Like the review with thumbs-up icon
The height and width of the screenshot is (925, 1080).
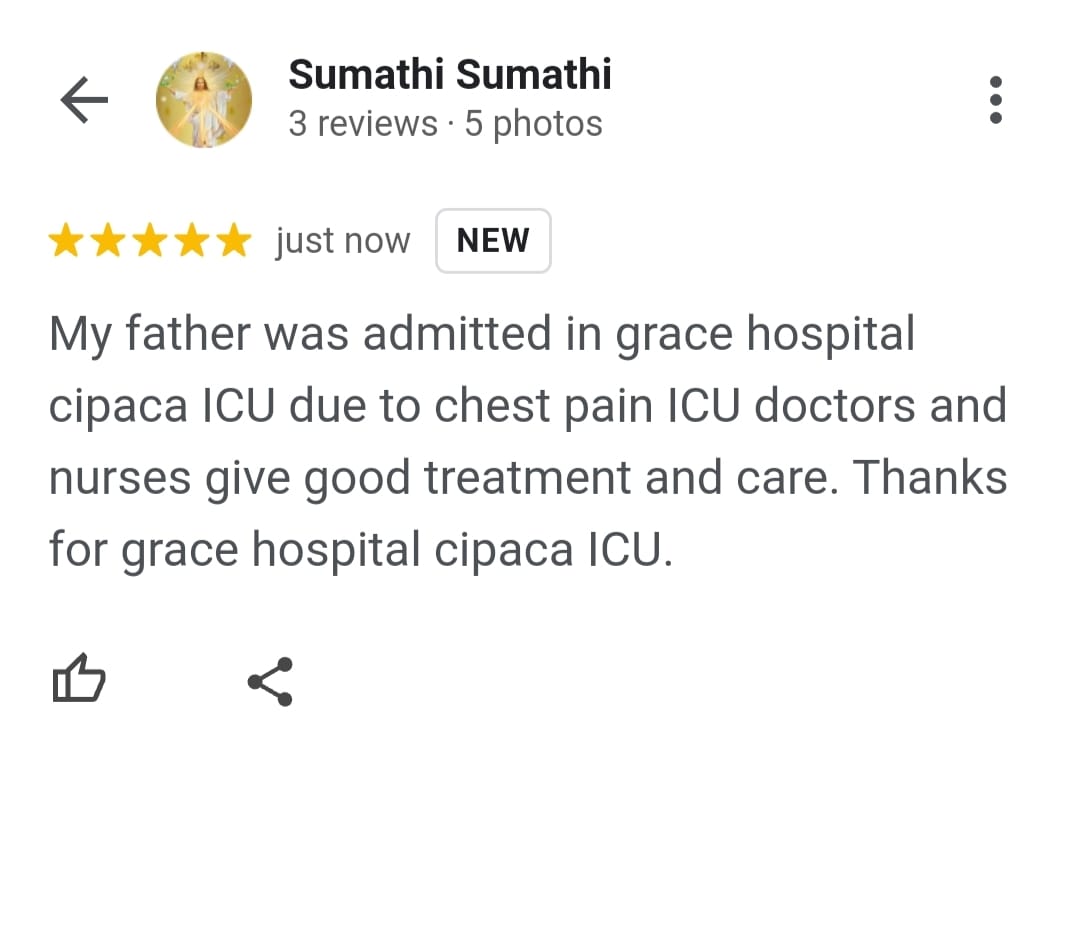coord(78,679)
